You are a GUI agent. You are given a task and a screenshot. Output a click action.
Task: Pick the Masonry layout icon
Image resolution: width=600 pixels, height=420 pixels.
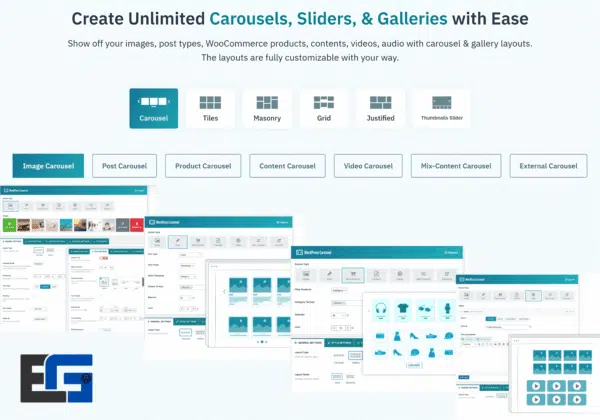pyautogui.click(x=267, y=108)
